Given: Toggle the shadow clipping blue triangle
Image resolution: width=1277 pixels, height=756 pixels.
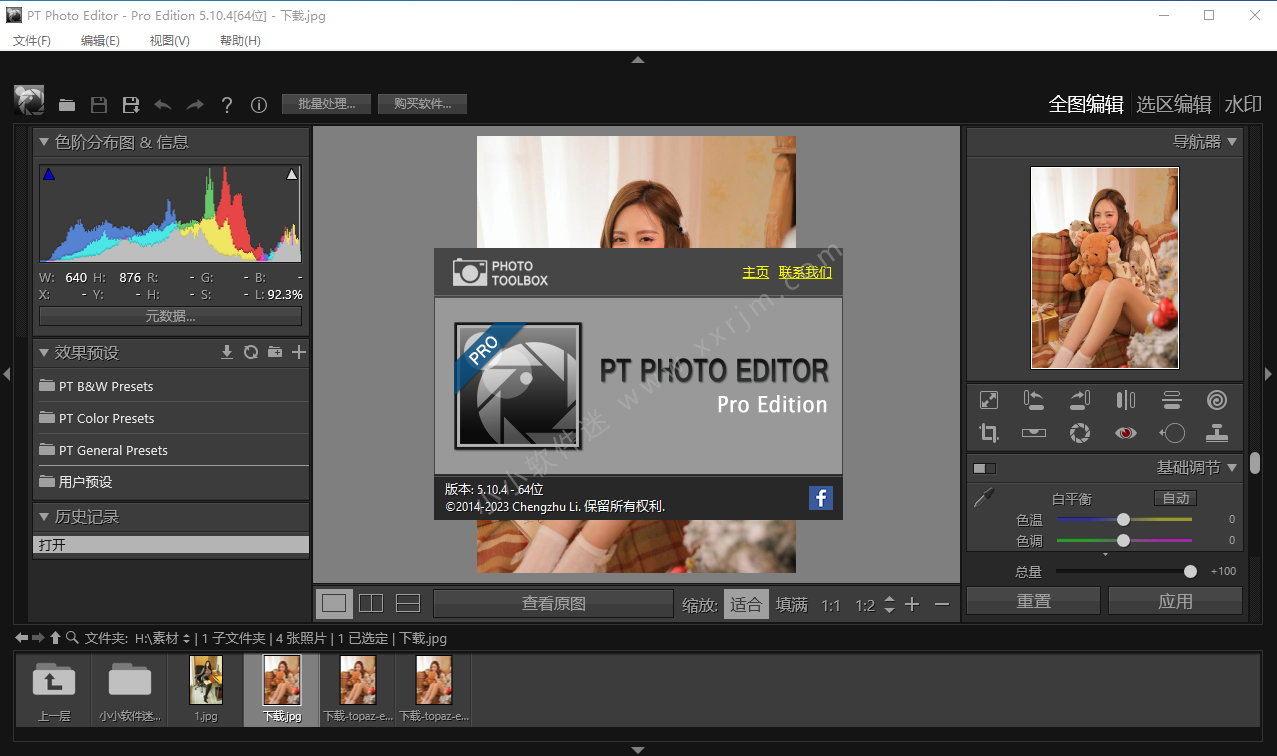Looking at the screenshot, I should coord(48,175).
